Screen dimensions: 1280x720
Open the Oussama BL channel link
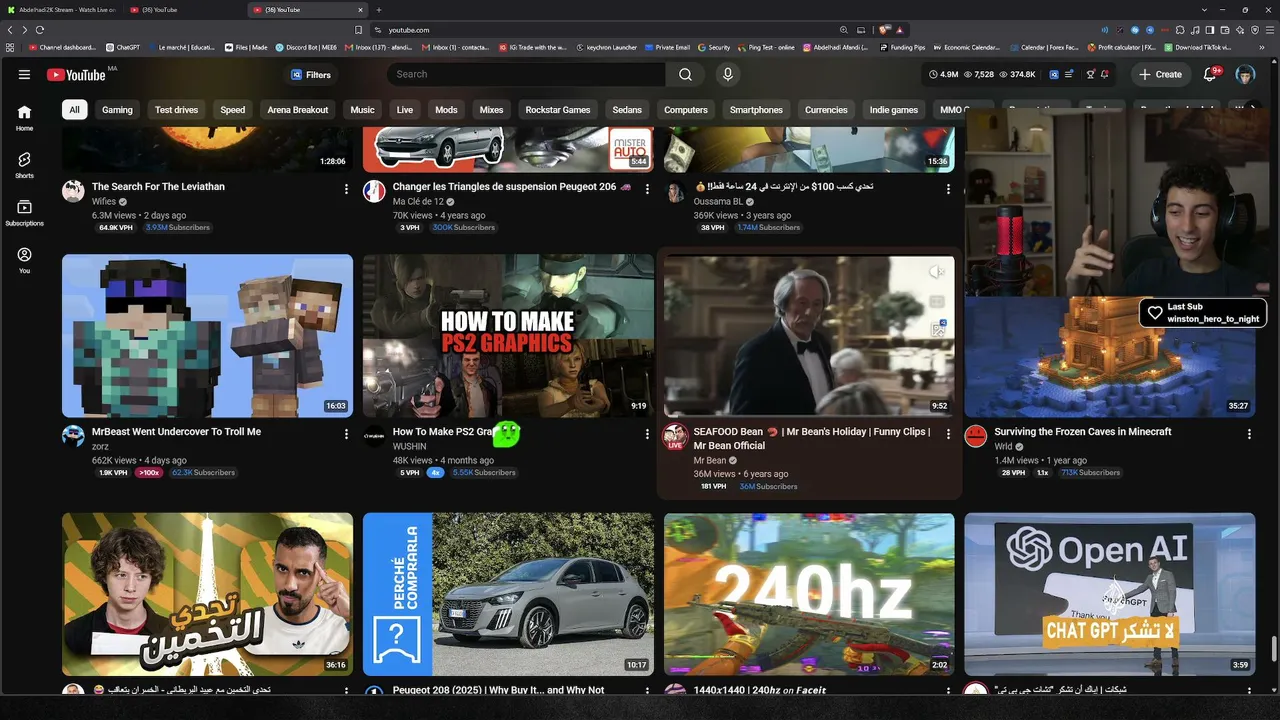[x=719, y=201]
